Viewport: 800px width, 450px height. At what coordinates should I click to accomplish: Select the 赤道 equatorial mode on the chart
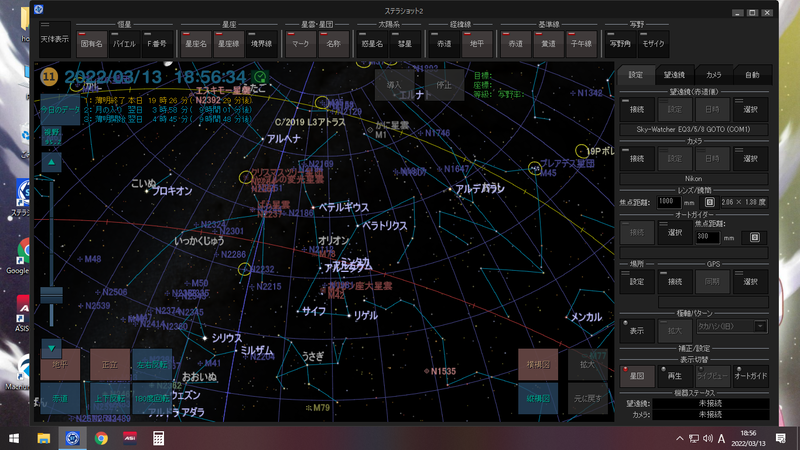tap(60, 398)
